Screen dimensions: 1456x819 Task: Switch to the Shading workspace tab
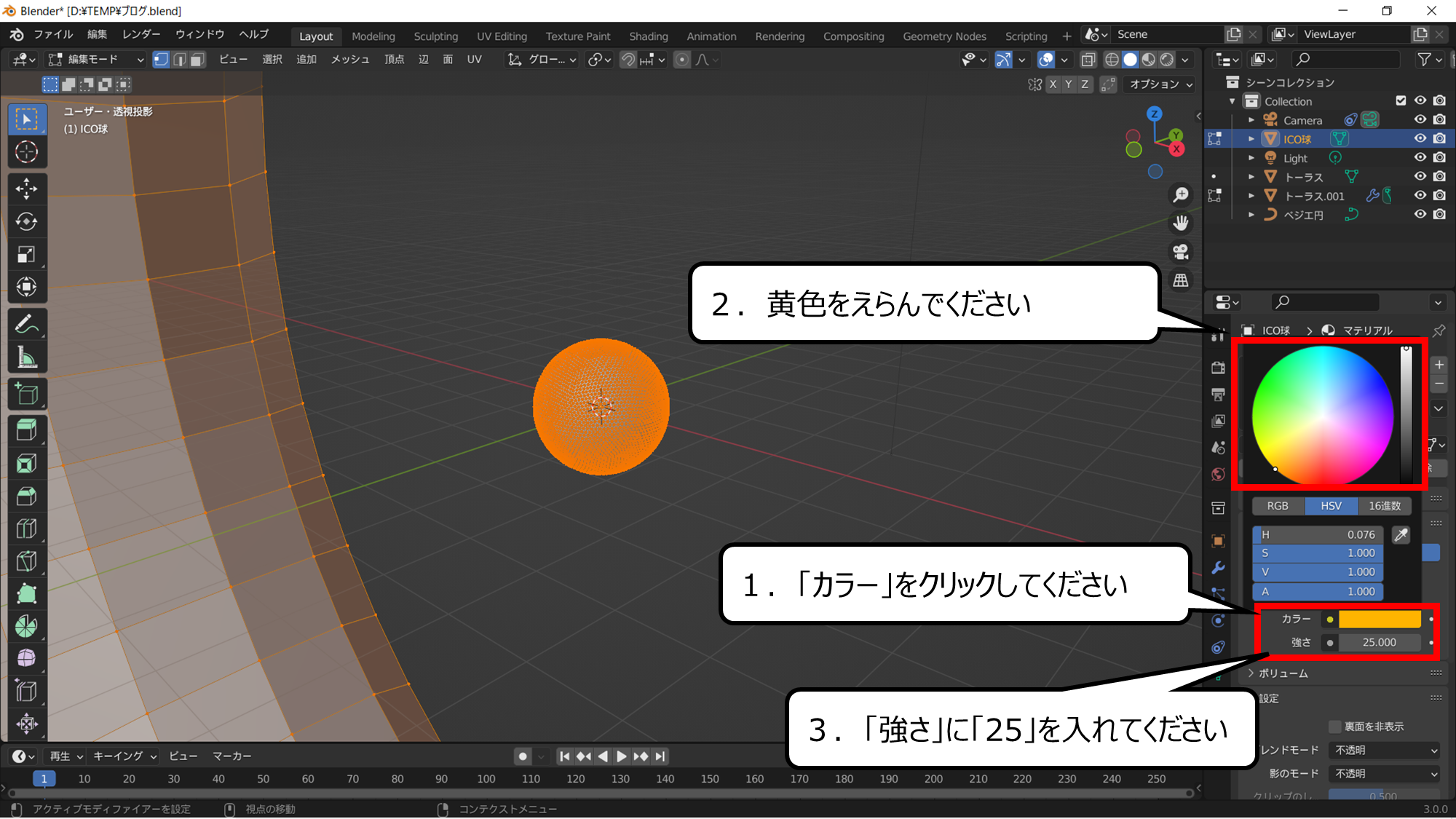(649, 36)
